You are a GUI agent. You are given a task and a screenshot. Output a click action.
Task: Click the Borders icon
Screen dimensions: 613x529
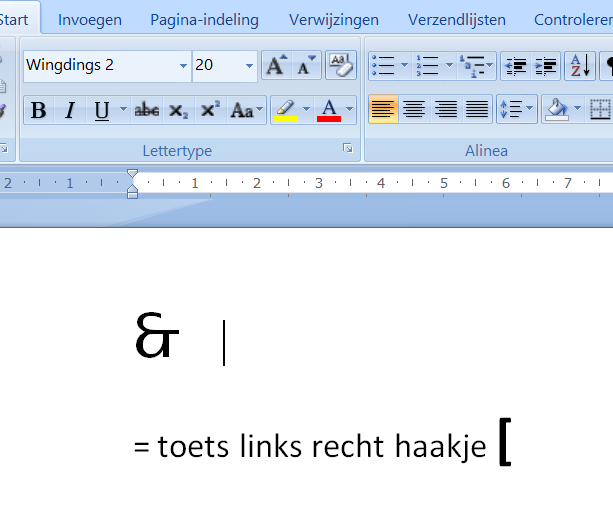pos(600,109)
